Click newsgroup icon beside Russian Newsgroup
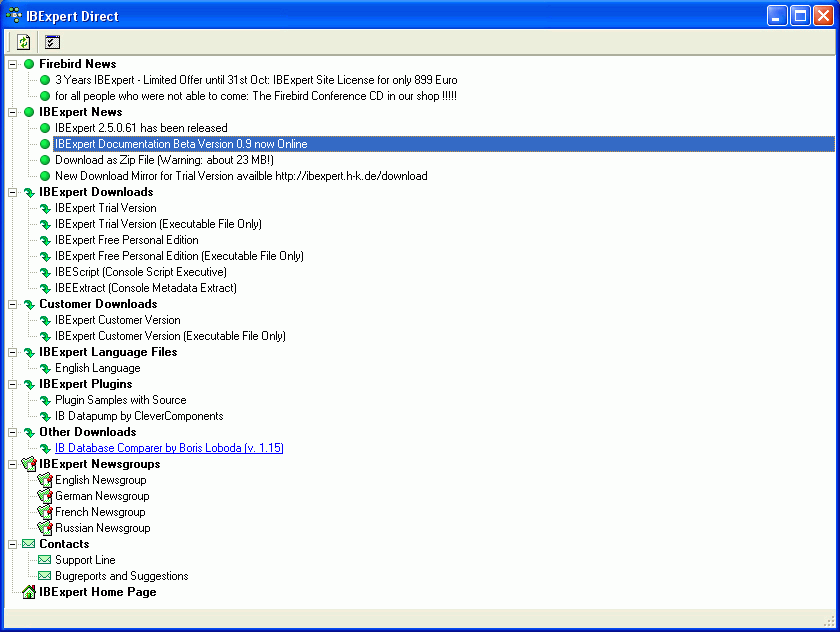840x632 pixels. click(45, 529)
